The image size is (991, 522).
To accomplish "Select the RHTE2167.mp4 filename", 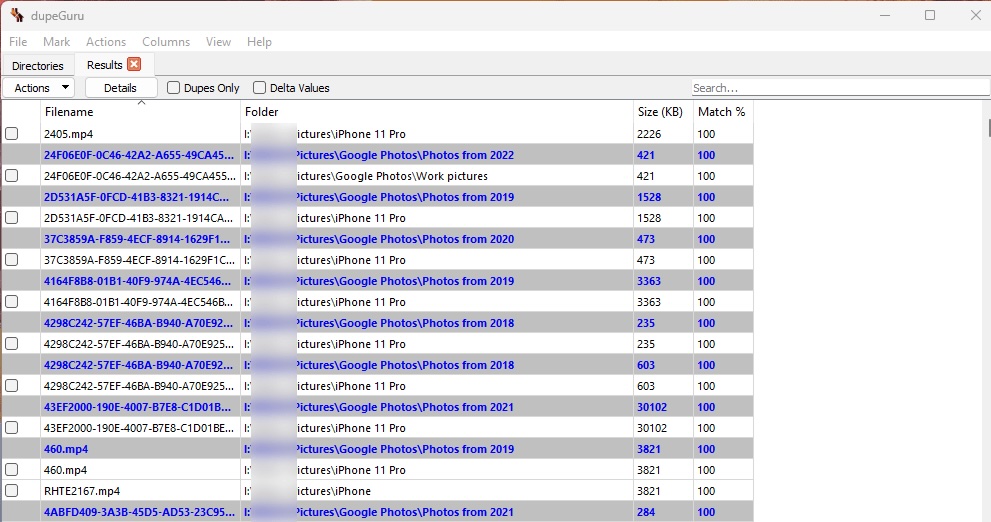I will [82, 491].
